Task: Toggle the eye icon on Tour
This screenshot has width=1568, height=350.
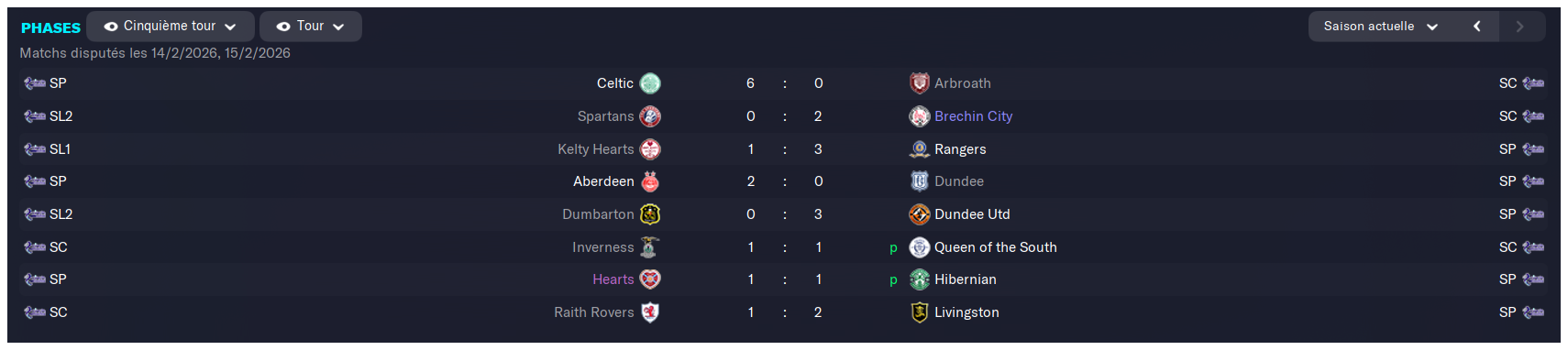Action: tap(283, 27)
